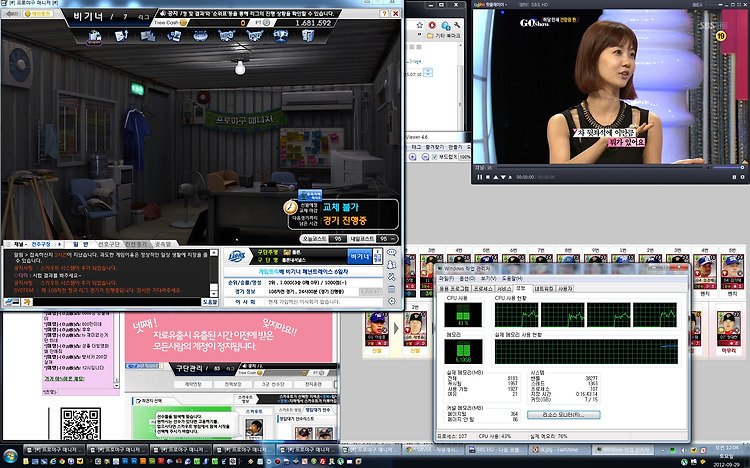Click the QR code image on the web page
Screen dimensions: 750x468
coord(80,423)
